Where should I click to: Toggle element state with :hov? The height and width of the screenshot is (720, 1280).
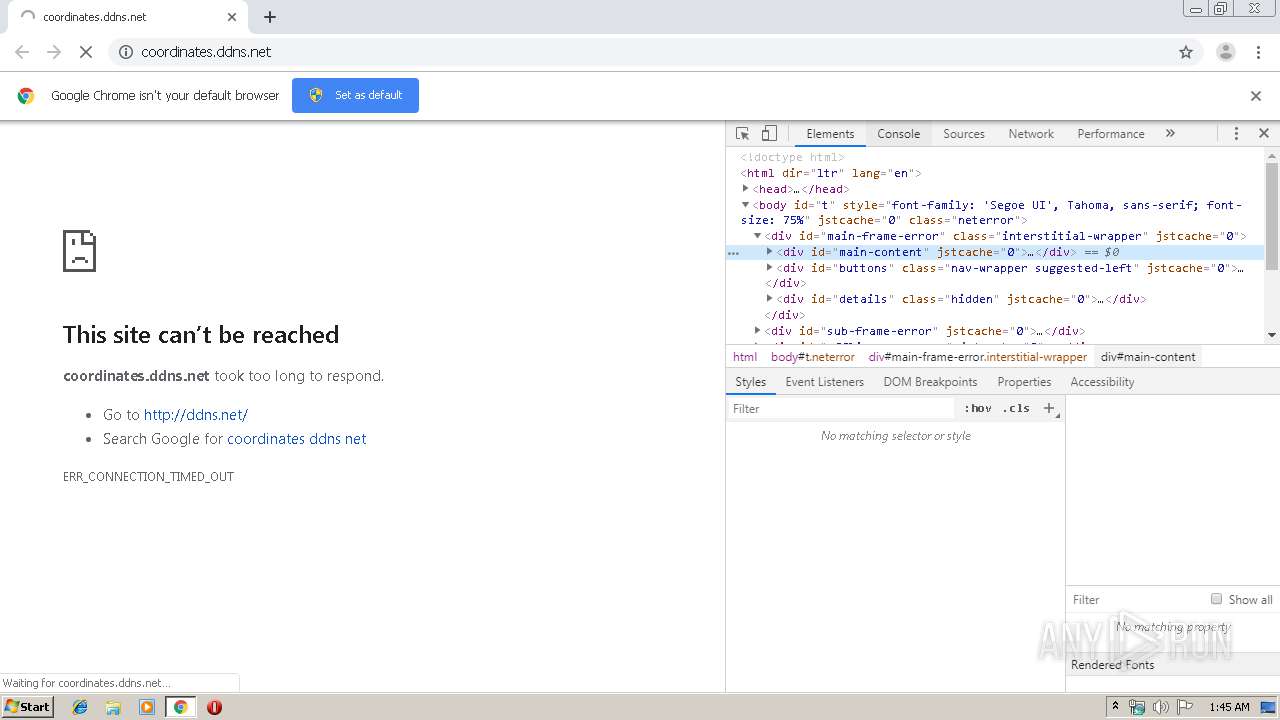click(978, 408)
